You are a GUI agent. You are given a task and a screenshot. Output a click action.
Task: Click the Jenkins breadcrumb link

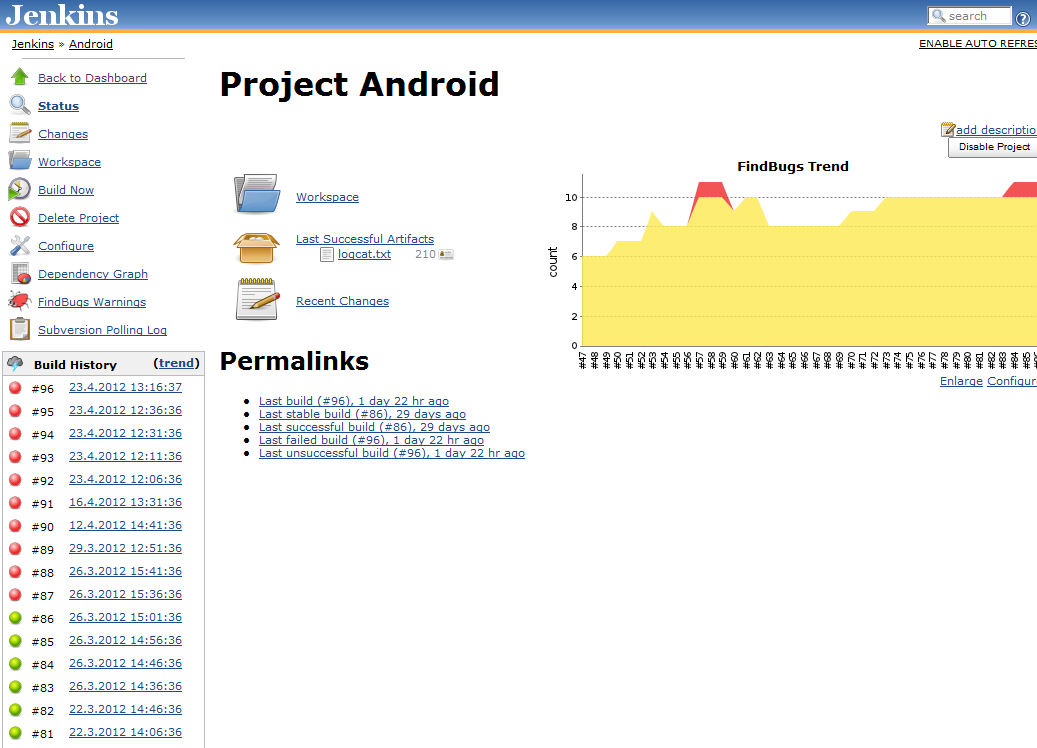(33, 44)
